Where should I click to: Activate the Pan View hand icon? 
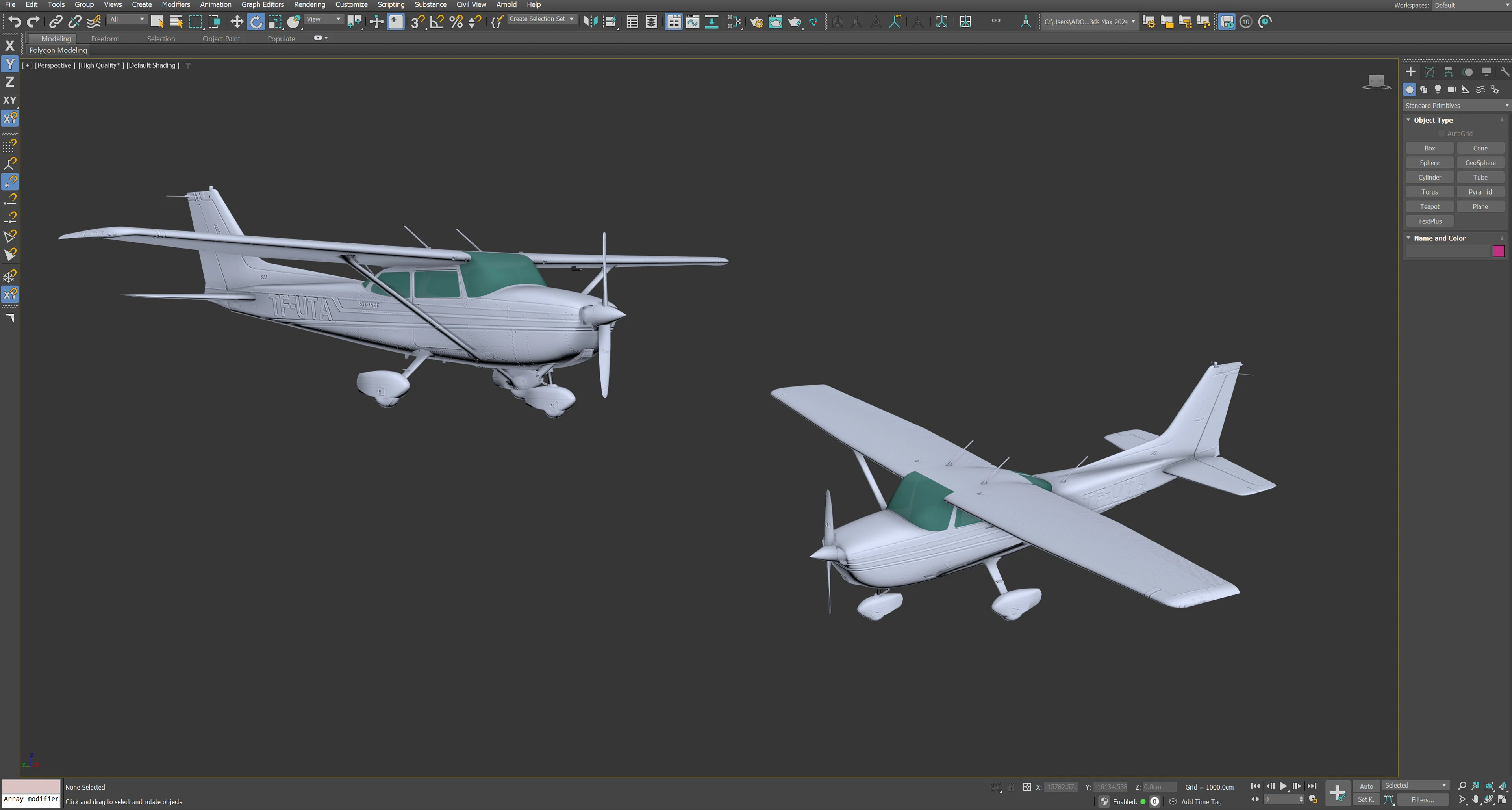(x=1475, y=799)
